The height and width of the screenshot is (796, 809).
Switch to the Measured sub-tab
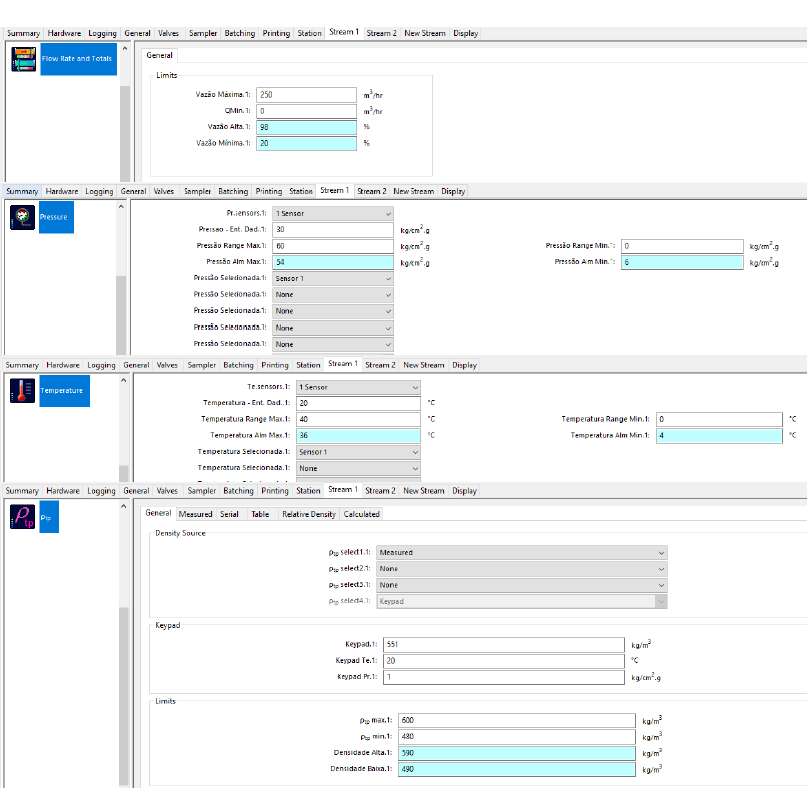[196, 514]
